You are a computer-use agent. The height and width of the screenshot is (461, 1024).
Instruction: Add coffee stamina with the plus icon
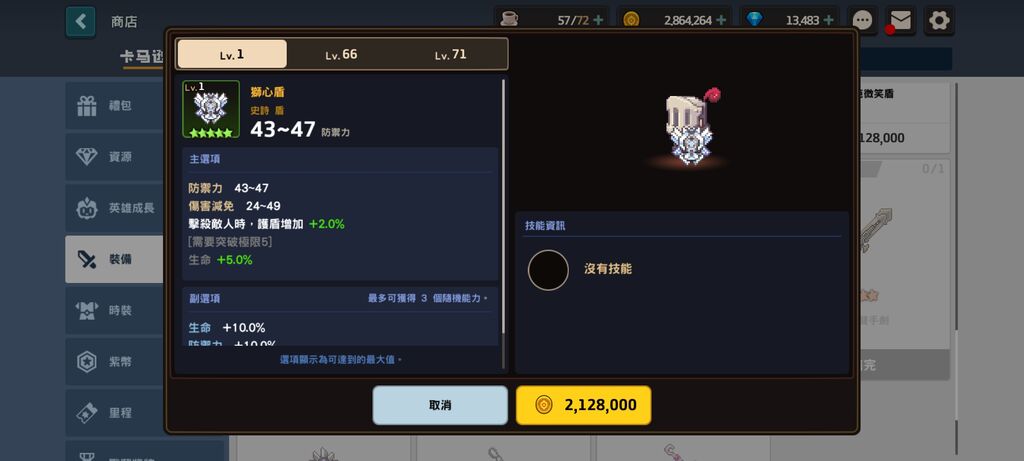(x=598, y=20)
